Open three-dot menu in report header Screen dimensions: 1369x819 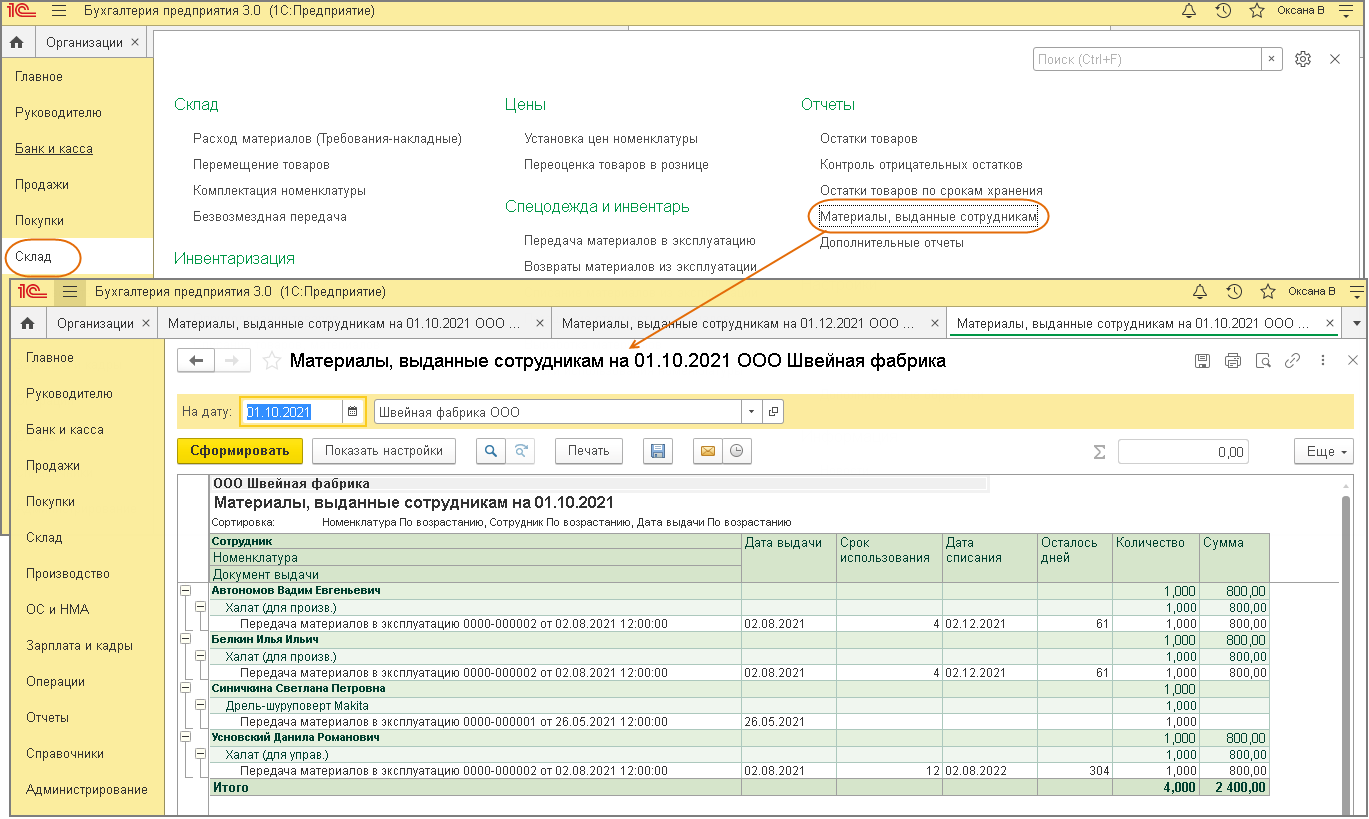pos(1323,360)
